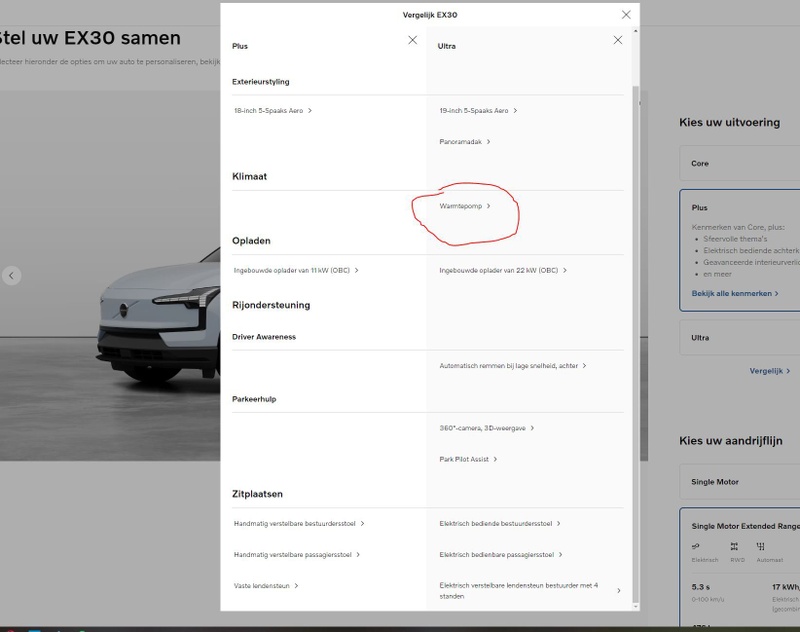Open 11 kW onboard charger details
The width and height of the screenshot is (800, 632).
(296, 270)
